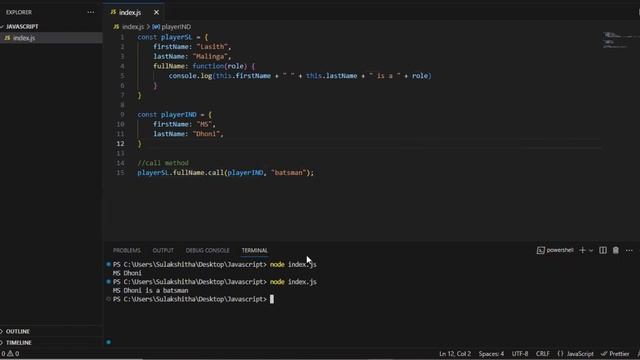Open errors and warnings status indicator
Image resolution: width=640 pixels, height=360 pixels.
click(x=10, y=354)
